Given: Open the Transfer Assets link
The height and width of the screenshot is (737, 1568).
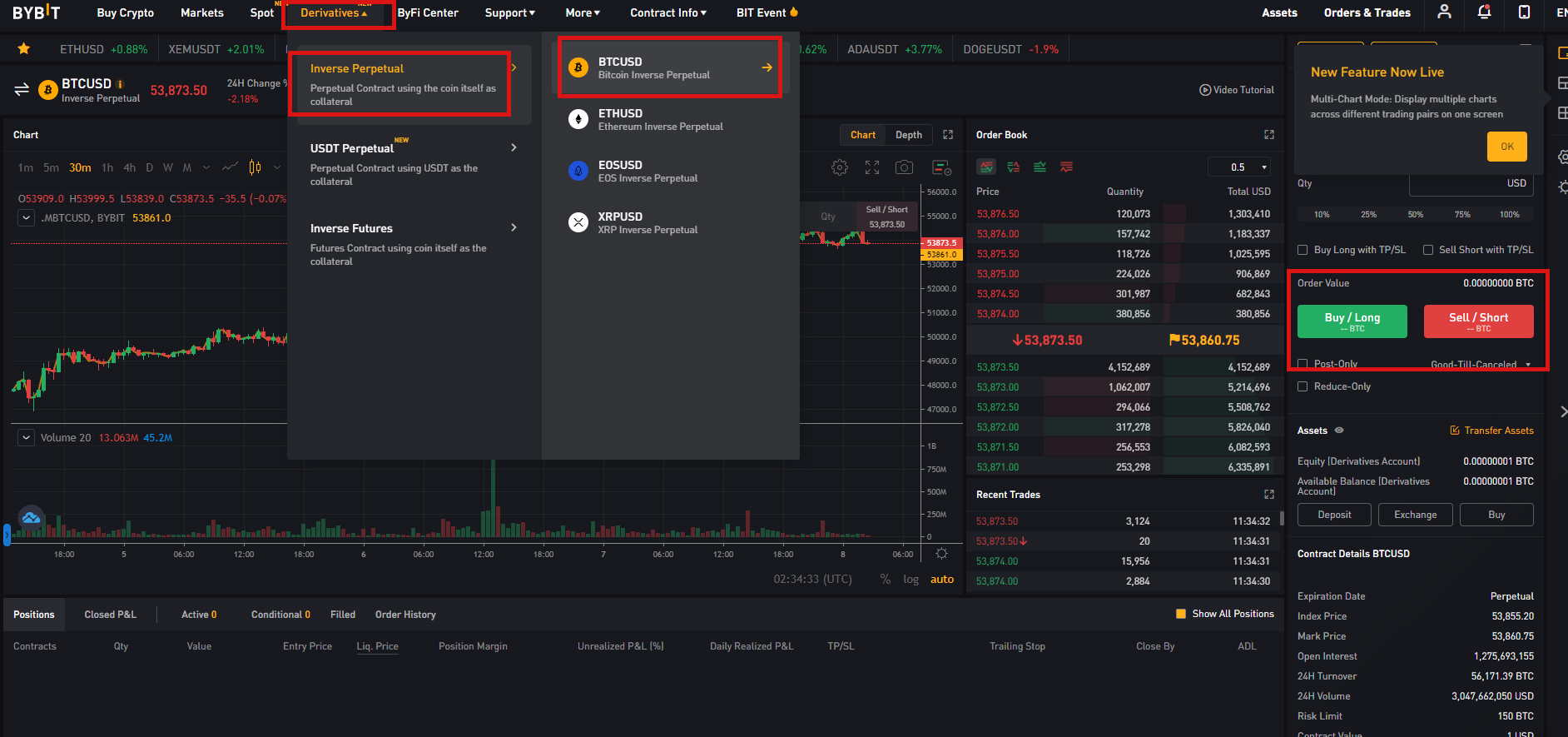Looking at the screenshot, I should 1492,431.
